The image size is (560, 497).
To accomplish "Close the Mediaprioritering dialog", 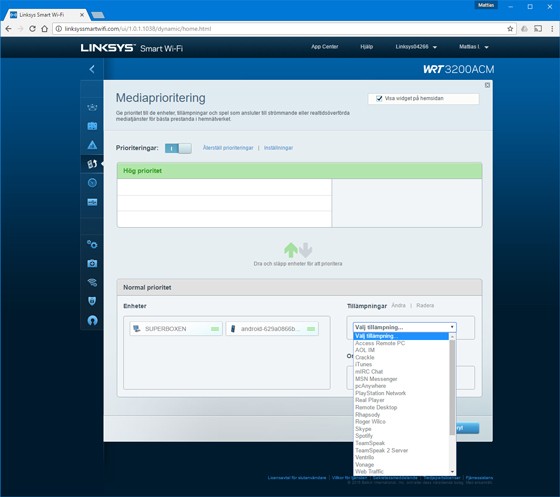I will coord(487,85).
